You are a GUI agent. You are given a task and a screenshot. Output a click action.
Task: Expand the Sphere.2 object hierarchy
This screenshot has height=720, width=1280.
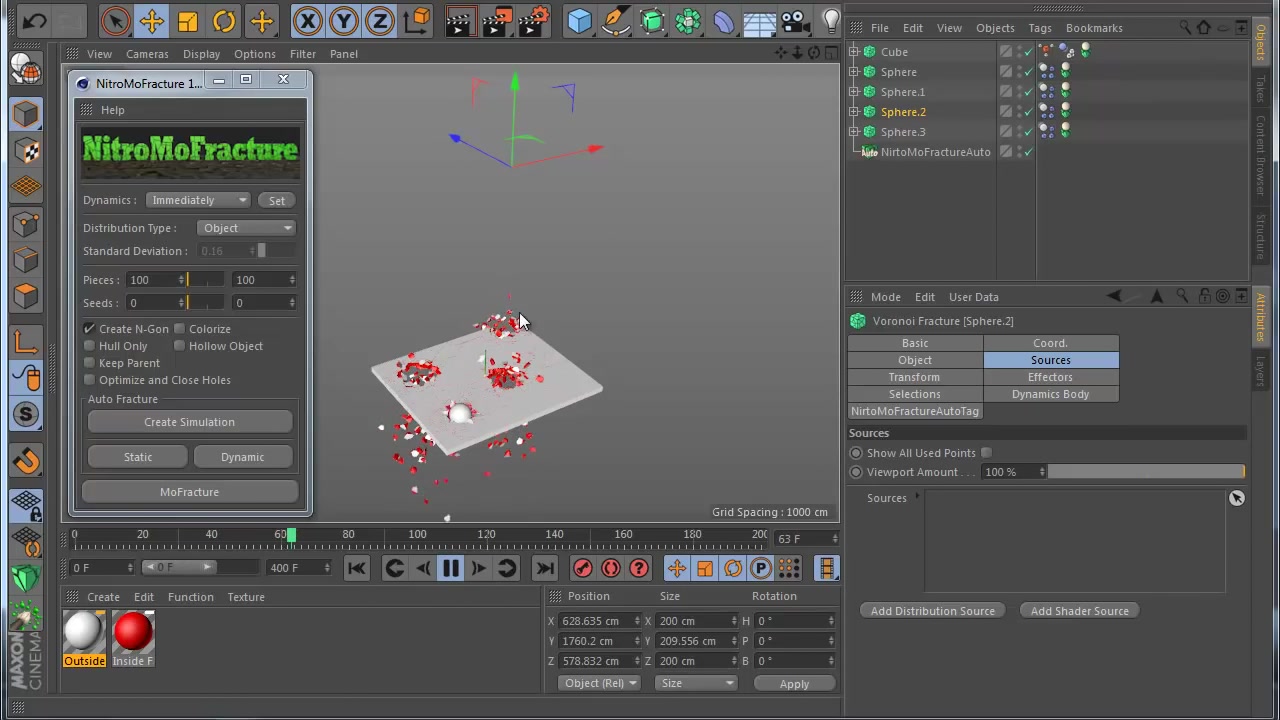[854, 112]
